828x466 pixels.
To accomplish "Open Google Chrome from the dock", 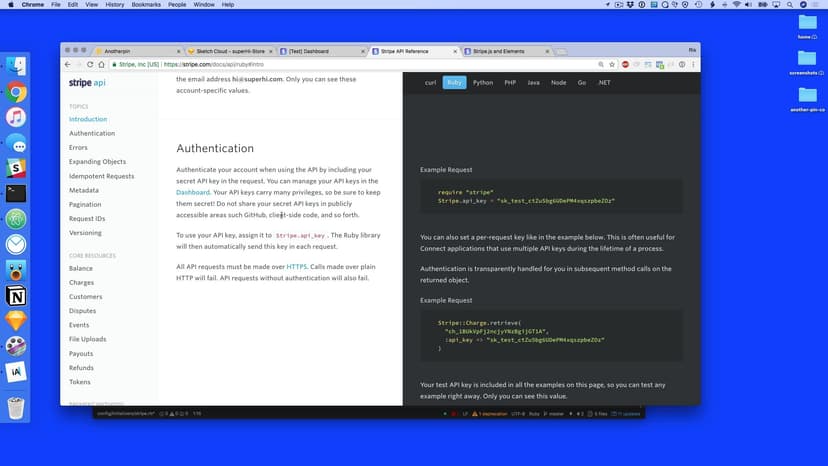I will 15,92.
